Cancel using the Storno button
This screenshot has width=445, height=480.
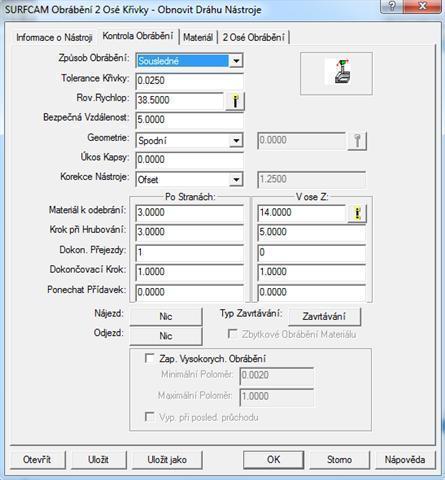coord(339,460)
